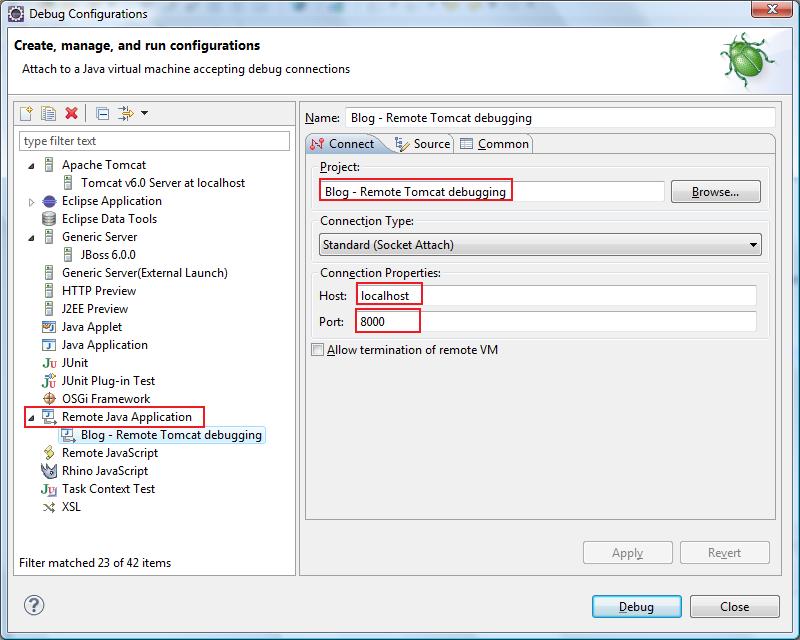Screen dimensions: 800x640
Task: Click the Project text field
Action: (x=492, y=192)
